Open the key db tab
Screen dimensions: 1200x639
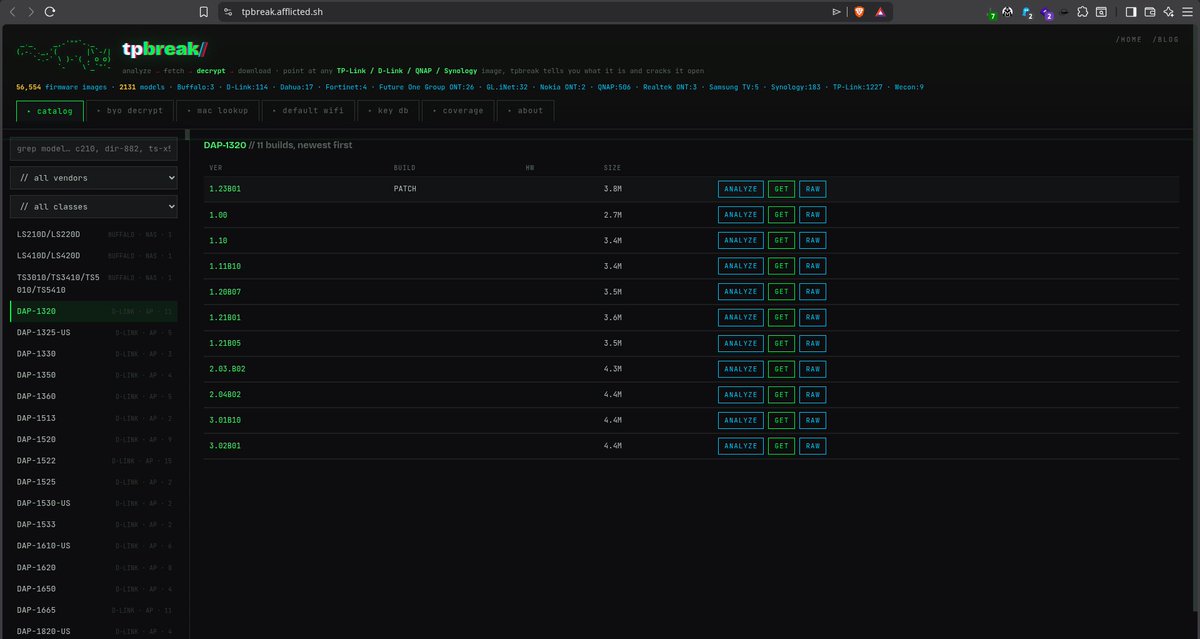coord(390,110)
